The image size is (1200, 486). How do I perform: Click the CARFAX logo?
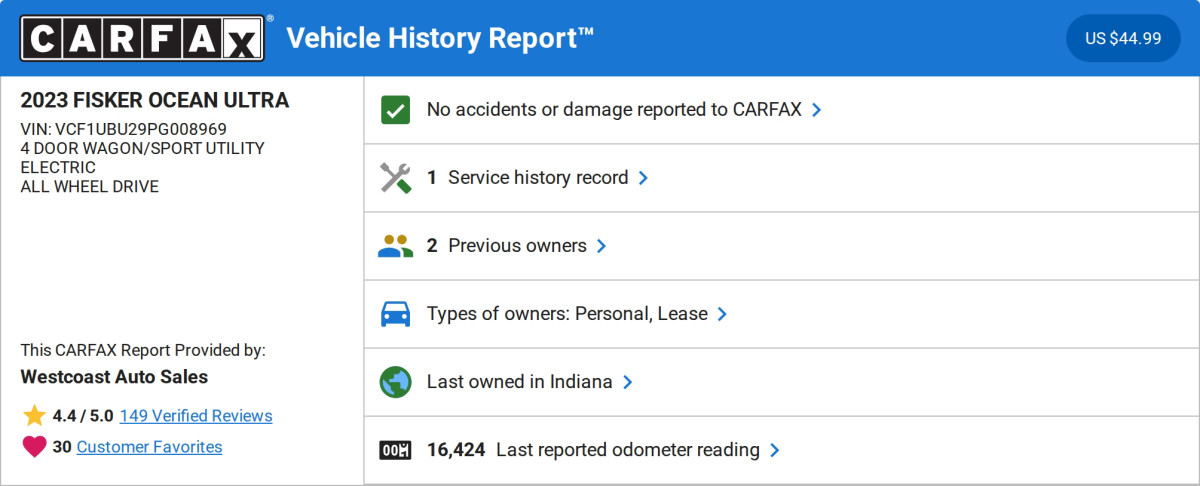tap(143, 38)
